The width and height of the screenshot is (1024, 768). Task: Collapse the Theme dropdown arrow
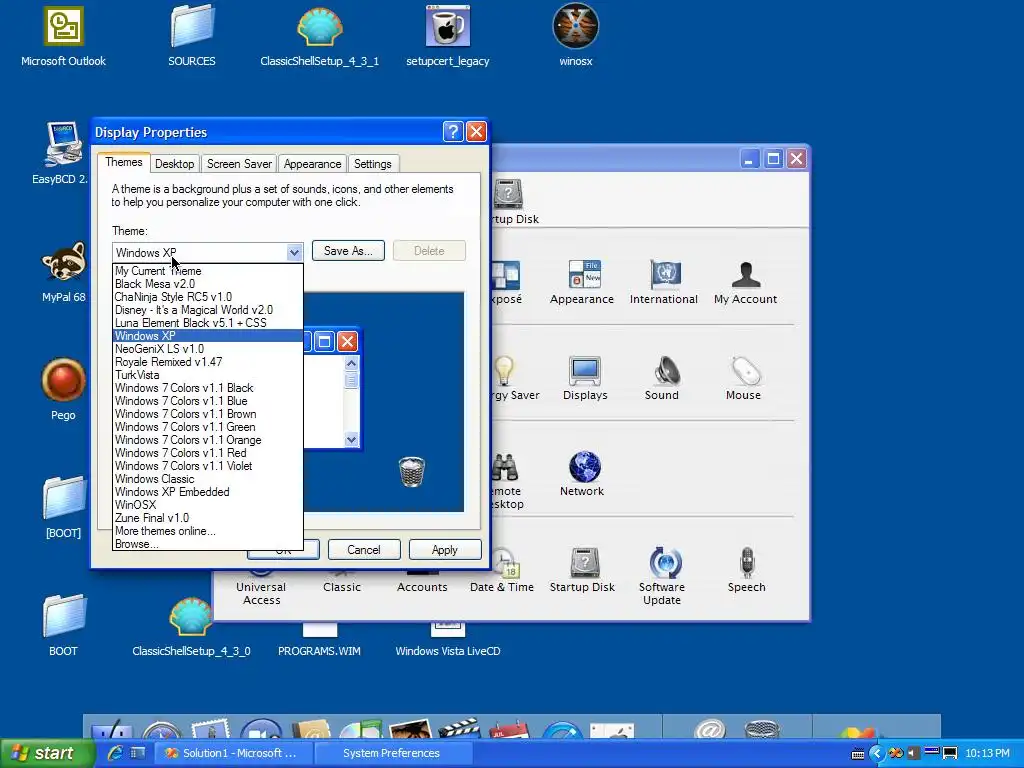[x=294, y=252]
